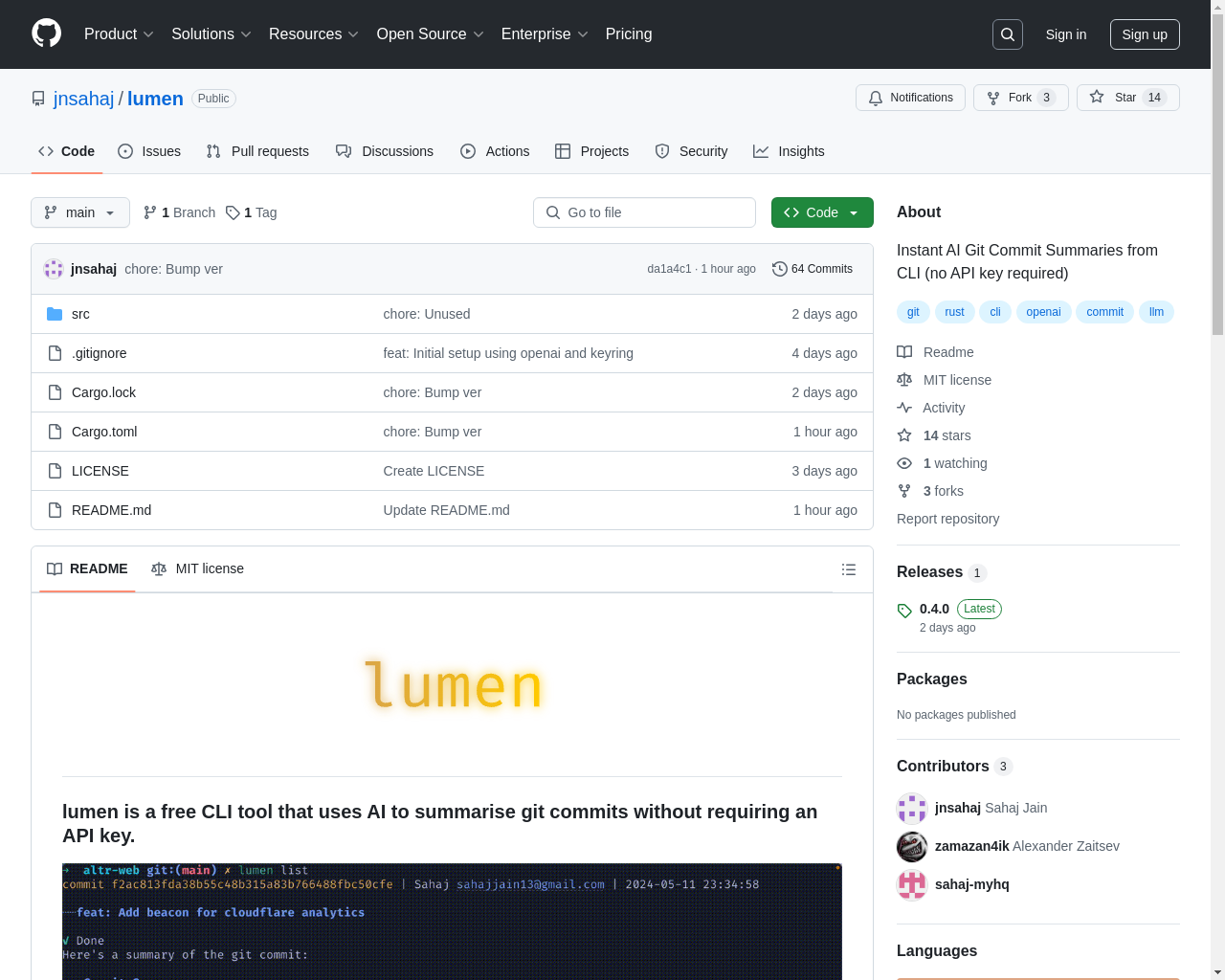Click the lumen logo image in README
This screenshot has width=1225, height=980.
pyautogui.click(x=453, y=685)
